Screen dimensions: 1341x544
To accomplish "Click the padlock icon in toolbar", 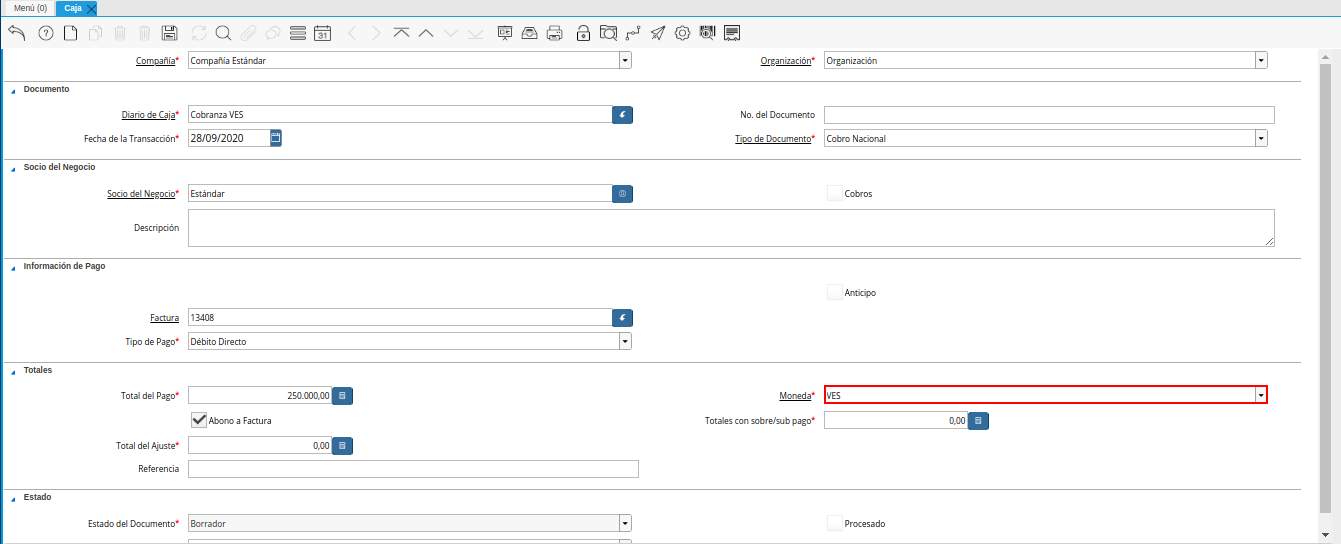I will coord(583,33).
